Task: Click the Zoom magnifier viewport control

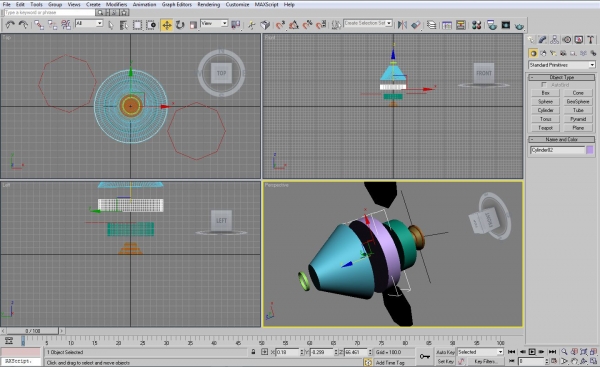Action: 564,352
